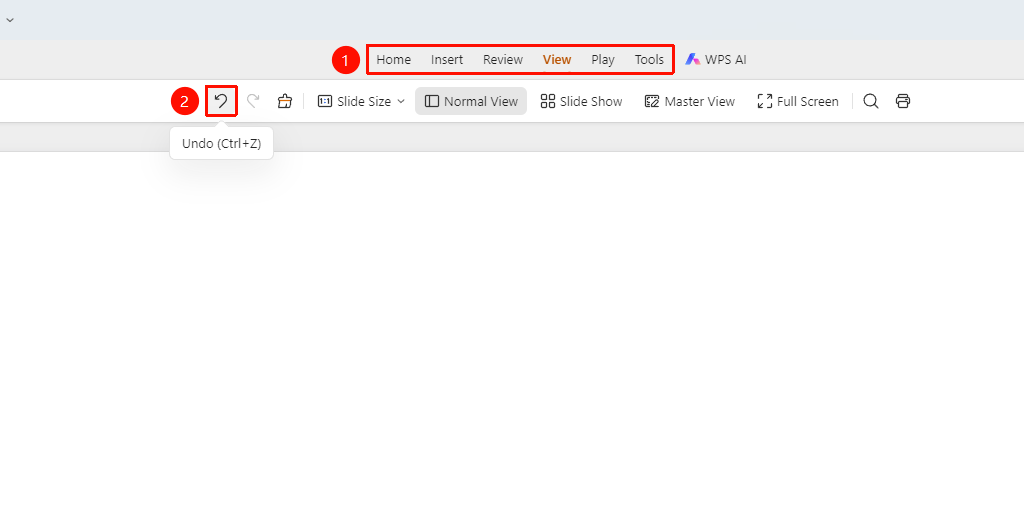Viewport: 1024px width, 508px height.
Task: Start the Slide Show view
Action: (x=581, y=101)
